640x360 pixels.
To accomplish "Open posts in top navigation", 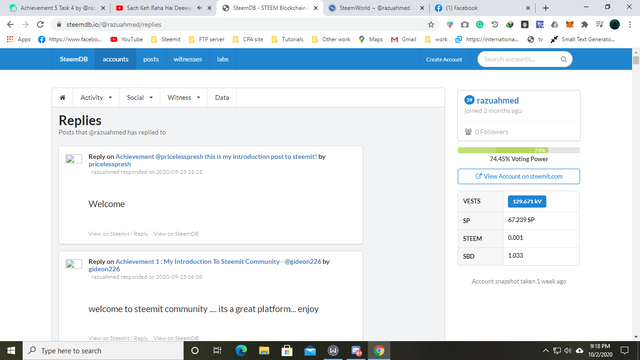I will [x=151, y=59].
